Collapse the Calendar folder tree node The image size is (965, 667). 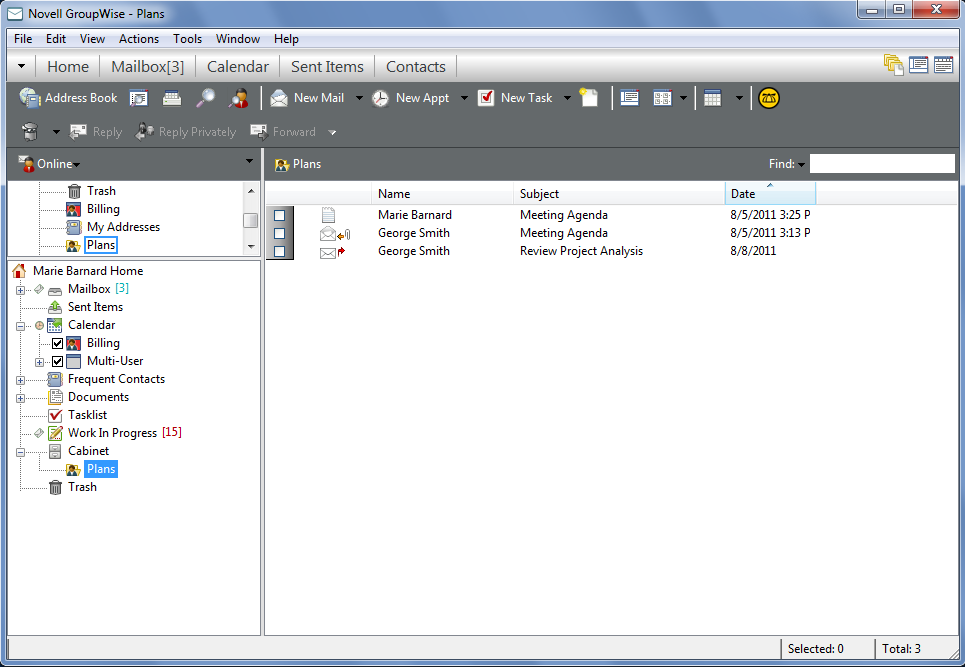pyautogui.click(x=20, y=326)
